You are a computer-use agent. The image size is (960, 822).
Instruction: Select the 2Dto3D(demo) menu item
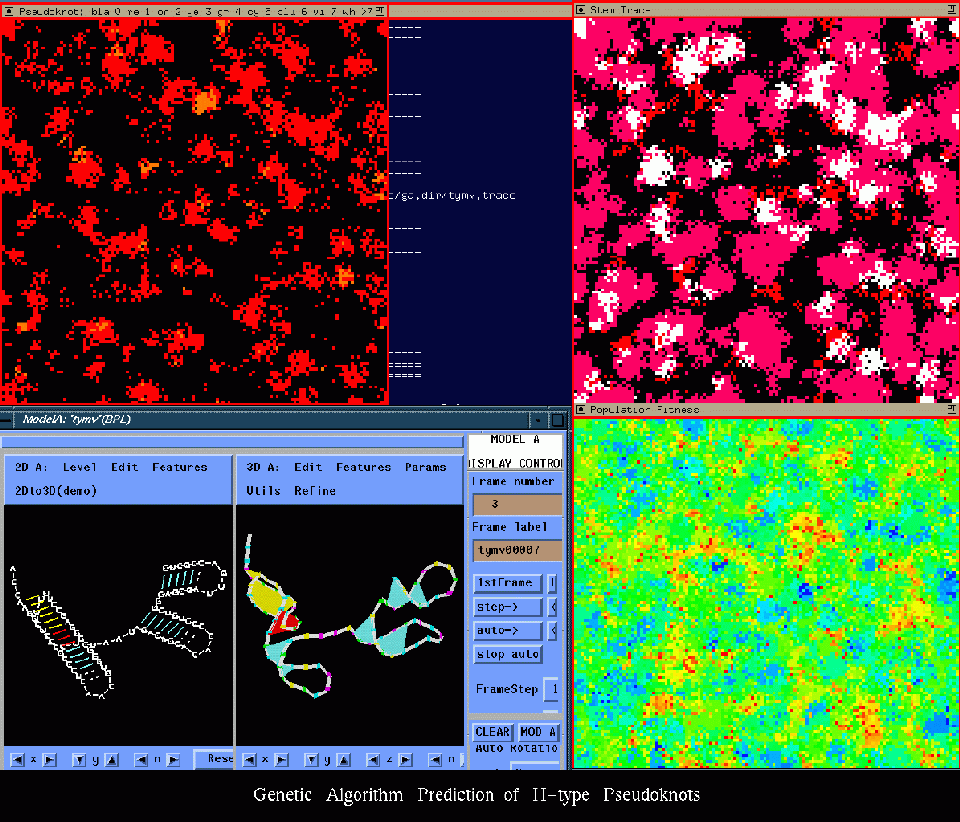55,491
